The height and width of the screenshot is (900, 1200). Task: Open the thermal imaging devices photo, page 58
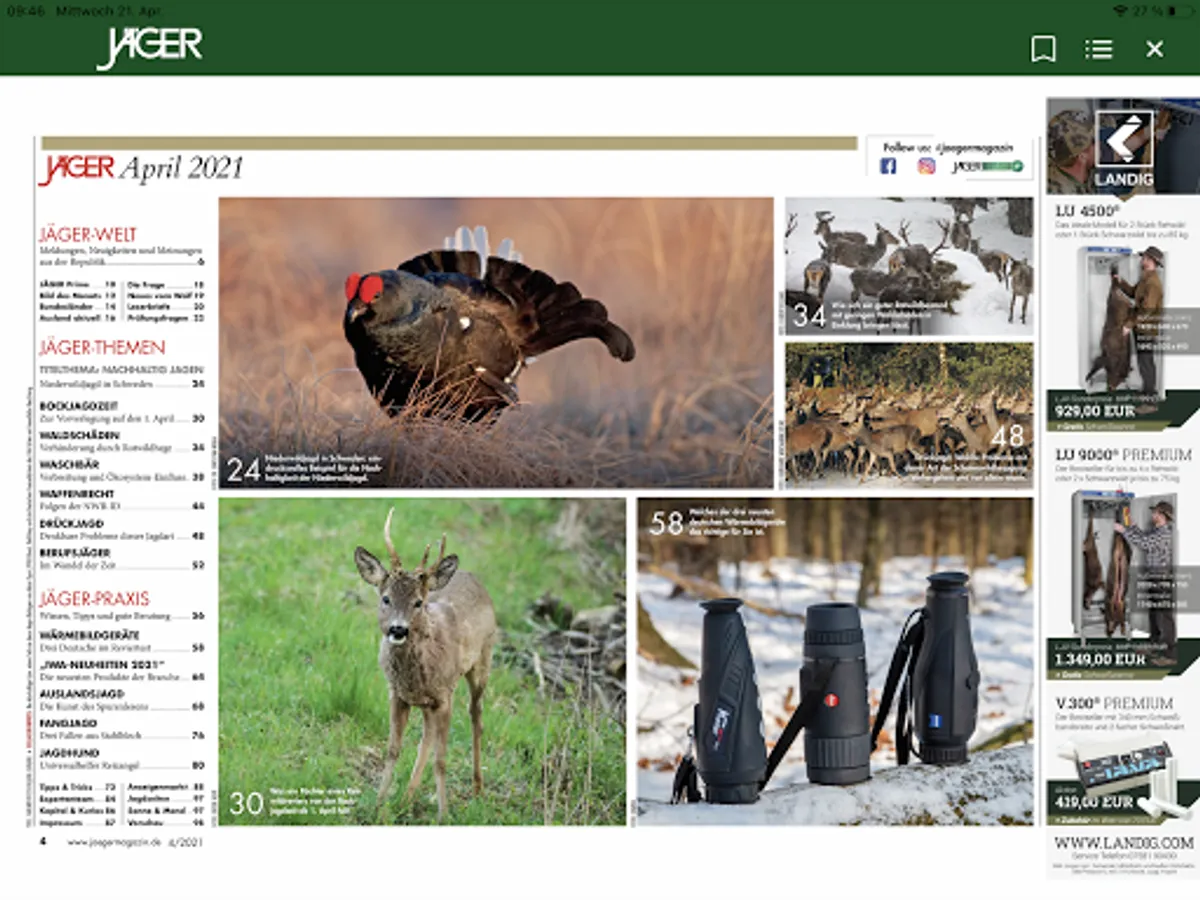pos(835,661)
